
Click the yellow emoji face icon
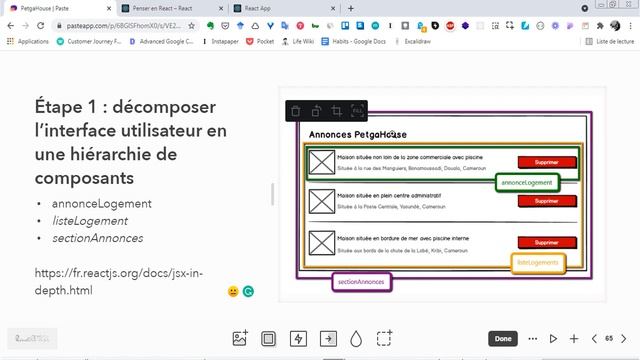[233, 291]
